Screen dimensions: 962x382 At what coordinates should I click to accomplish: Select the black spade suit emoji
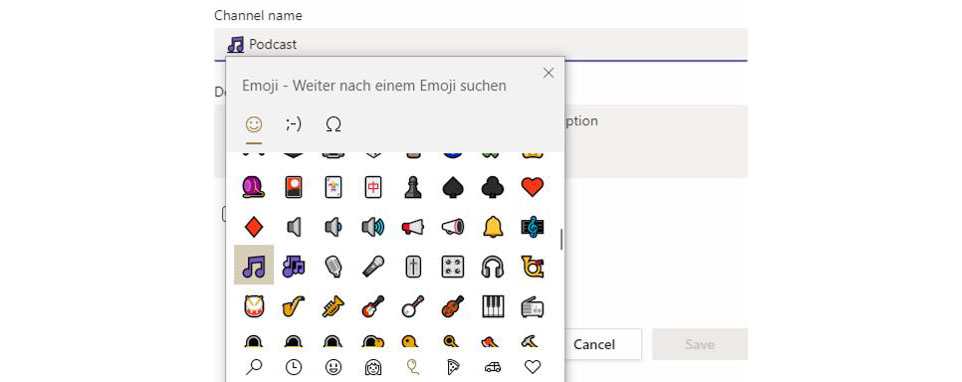(x=453, y=187)
